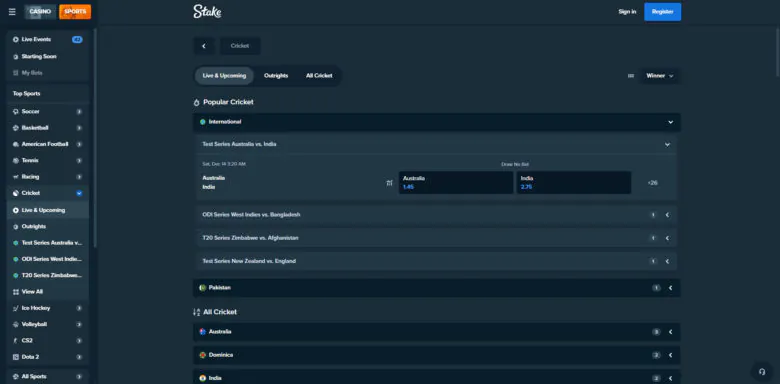Image resolution: width=780 pixels, height=384 pixels.
Task: Expand ODI Series West Indies vs. Bangladesh
Action: tap(667, 215)
